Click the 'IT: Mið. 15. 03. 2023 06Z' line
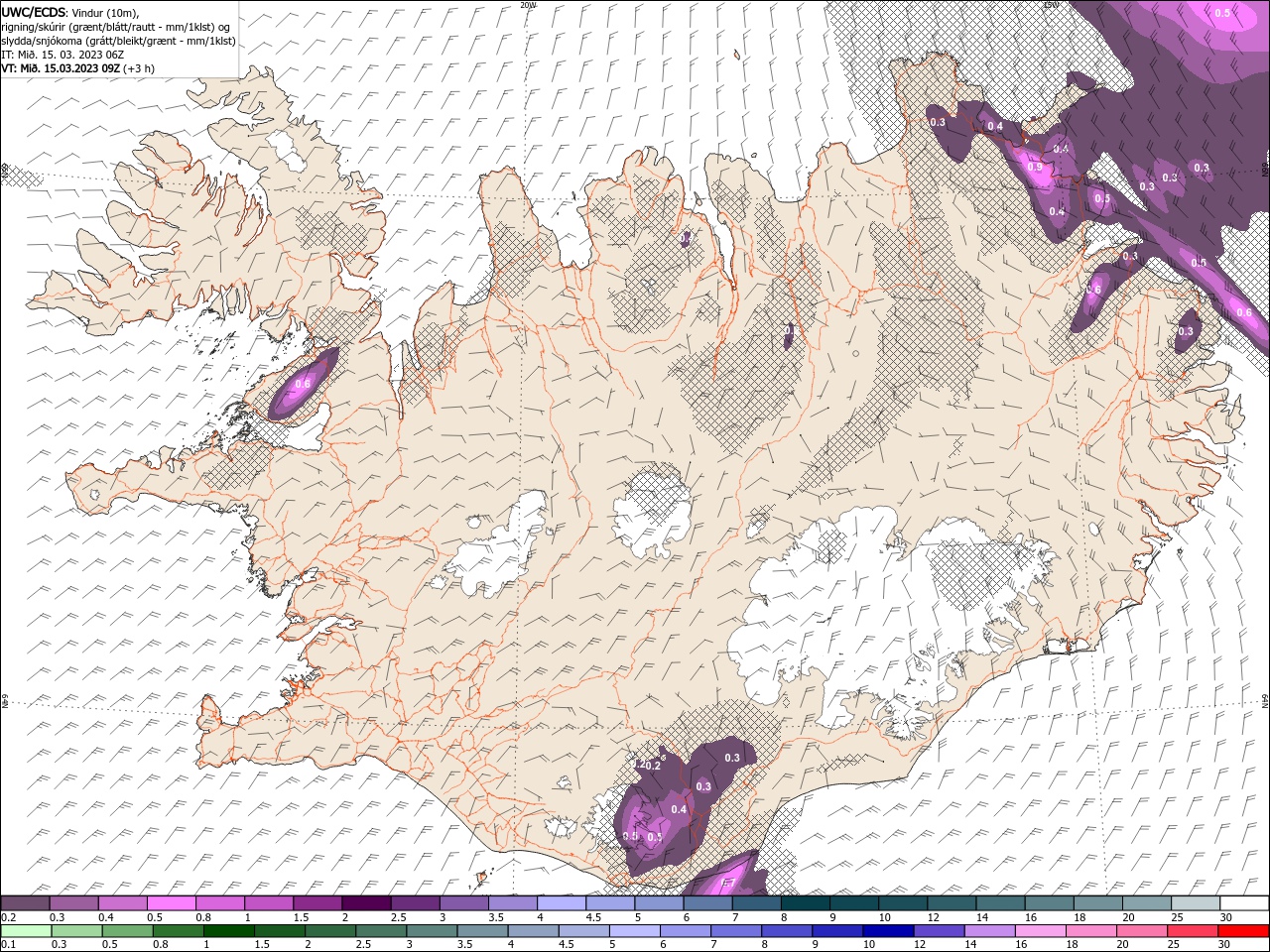Viewport: 1270px width, 952px height. pos(63,55)
